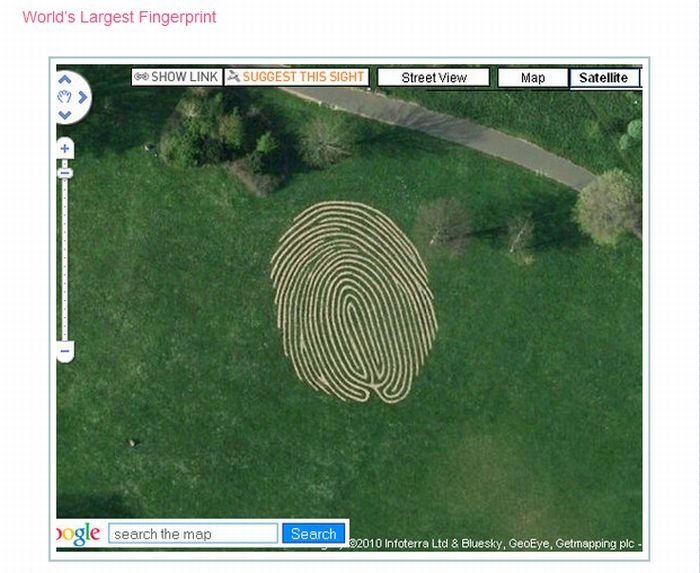Viewport: 700px width, 573px height.
Task: Click the fingerprint shape on the satellite map
Action: click(x=353, y=301)
